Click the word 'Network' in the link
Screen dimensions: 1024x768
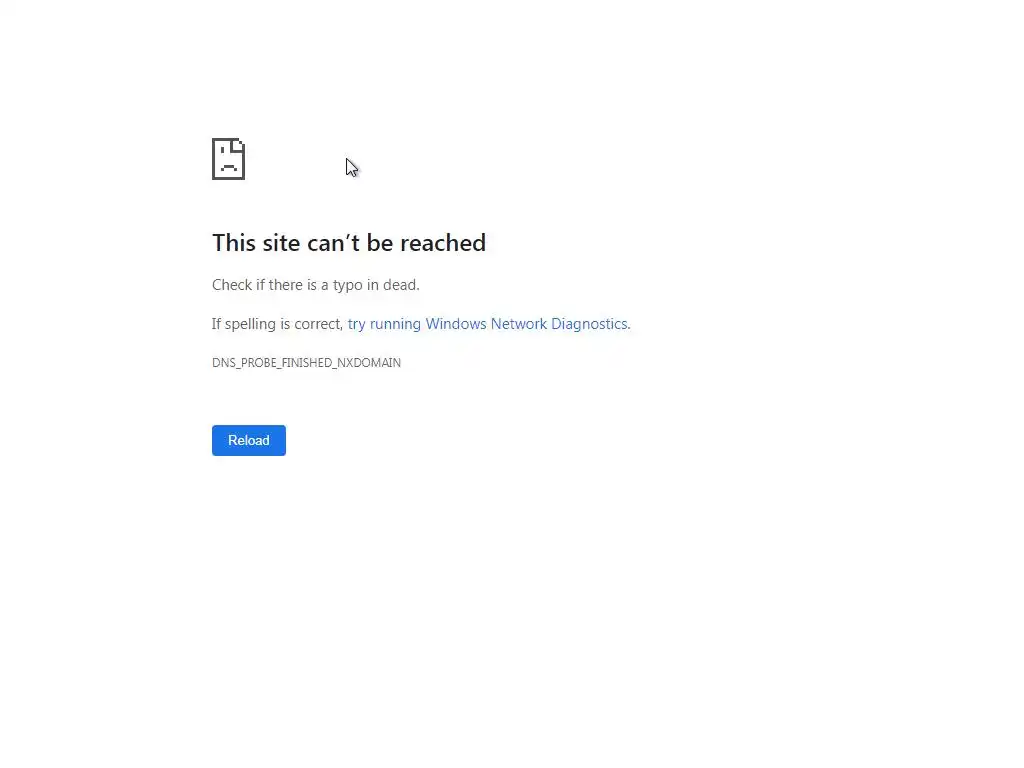pyautogui.click(x=519, y=324)
